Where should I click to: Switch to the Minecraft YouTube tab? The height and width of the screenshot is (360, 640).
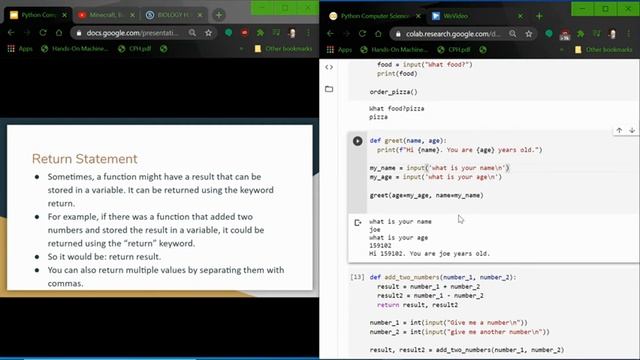pyautogui.click(x=106, y=15)
